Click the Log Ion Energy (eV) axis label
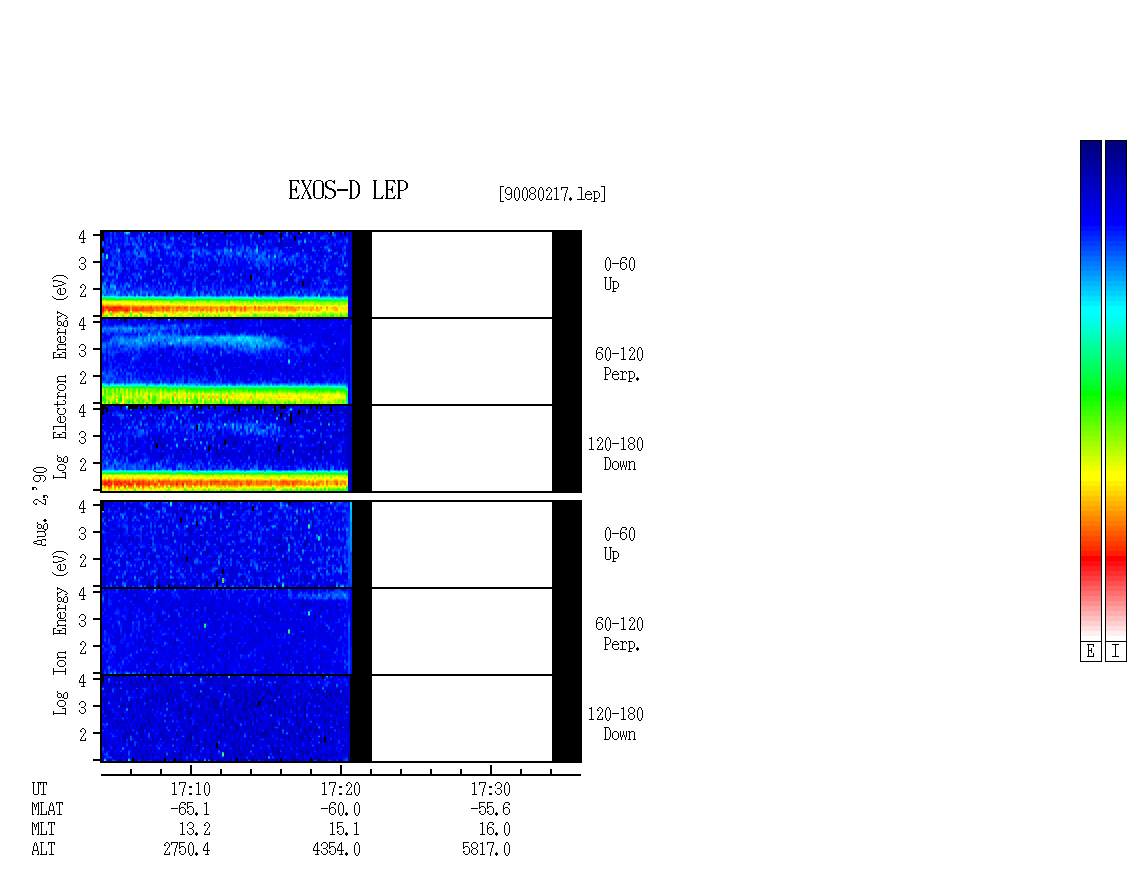 60,632
